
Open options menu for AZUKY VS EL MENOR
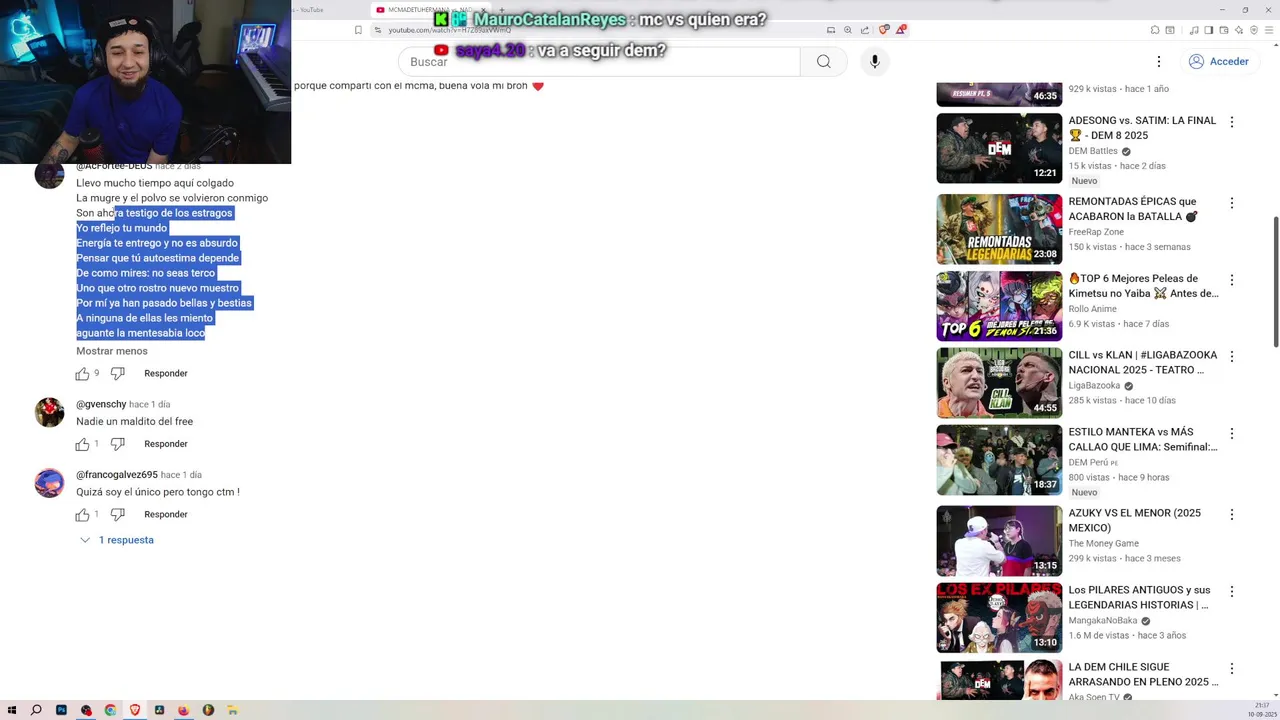[1232, 514]
